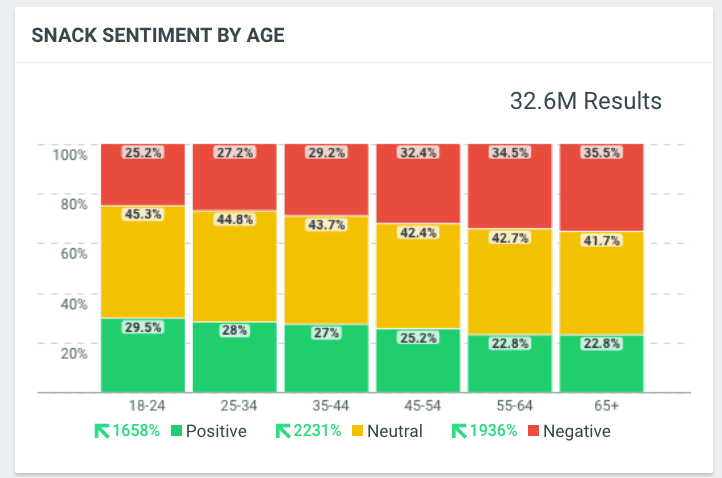722x478 pixels.
Task: Toggle the red Negative legend swatch
Action: [x=535, y=432]
